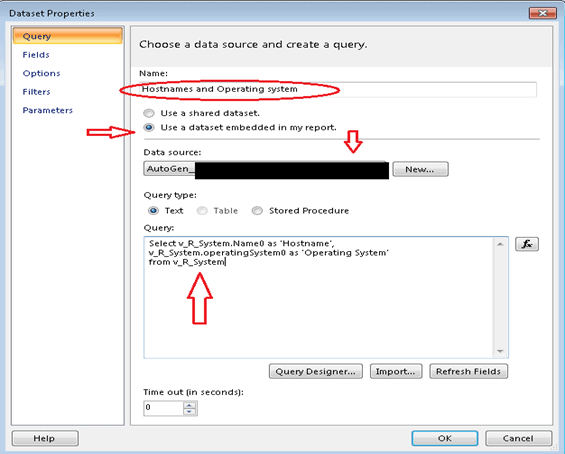The height and width of the screenshot is (454, 565).
Task: Click the Help button
Action: pos(45,439)
